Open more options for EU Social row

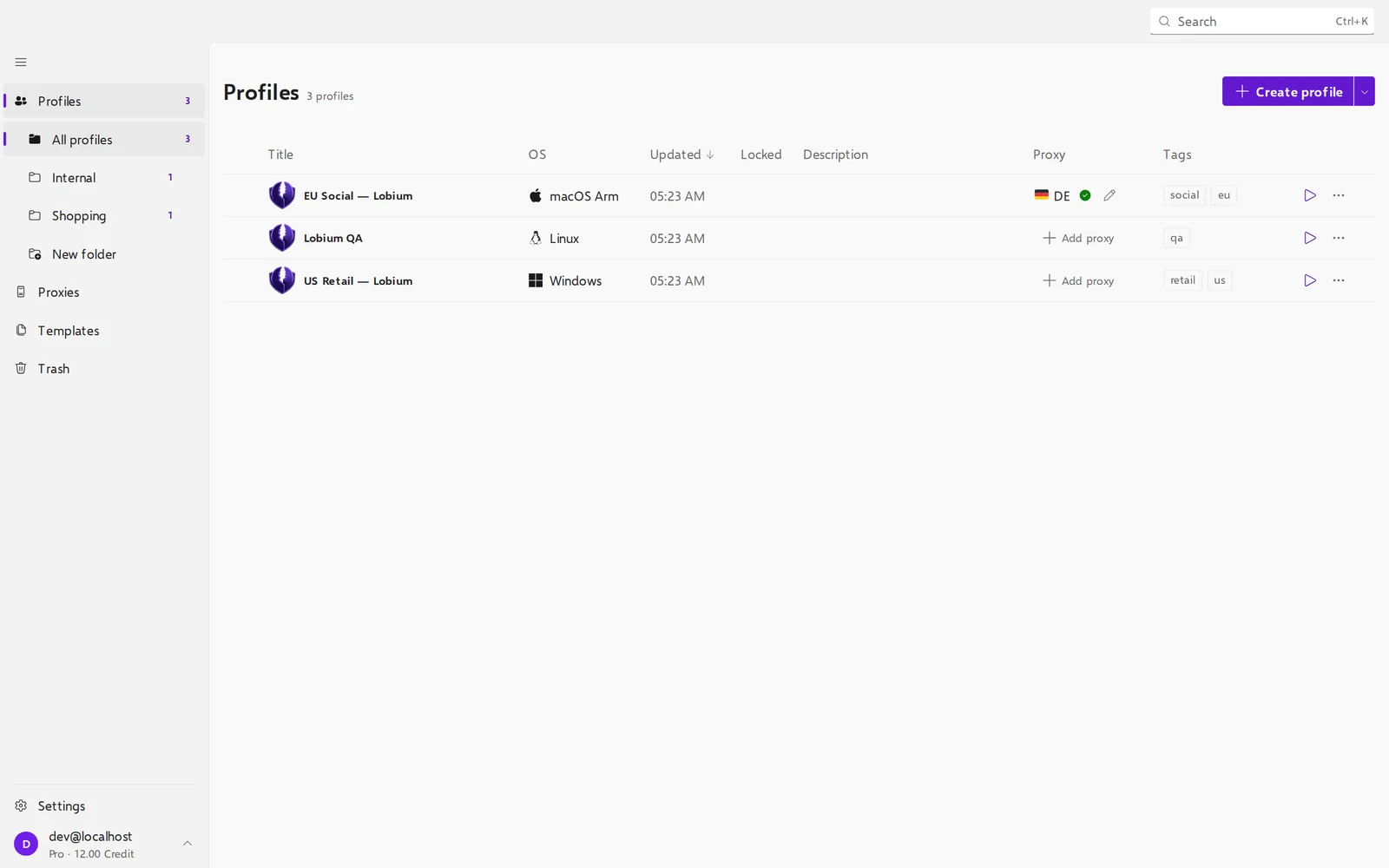click(1339, 195)
